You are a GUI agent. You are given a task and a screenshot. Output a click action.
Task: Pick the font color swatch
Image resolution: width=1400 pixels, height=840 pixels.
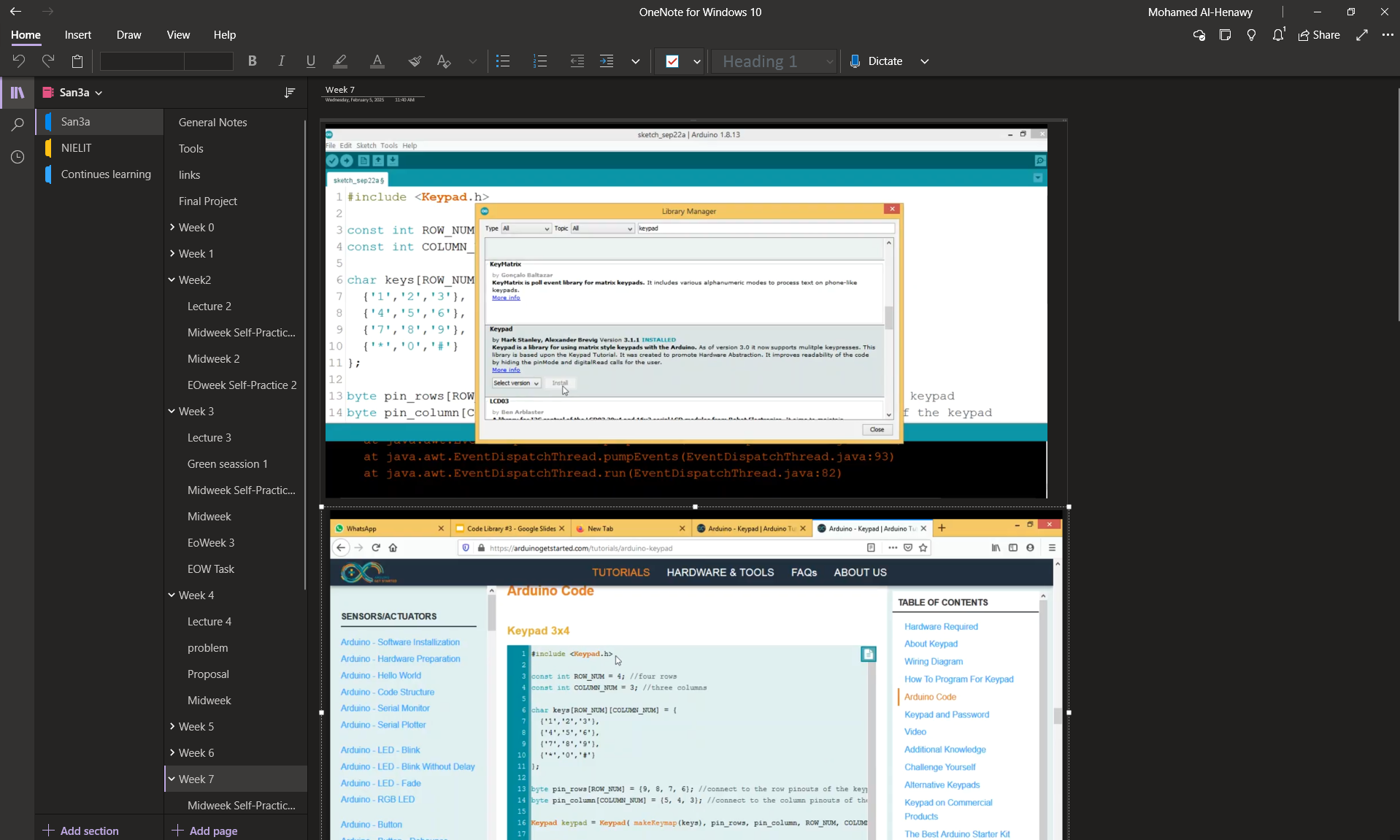[x=377, y=61]
